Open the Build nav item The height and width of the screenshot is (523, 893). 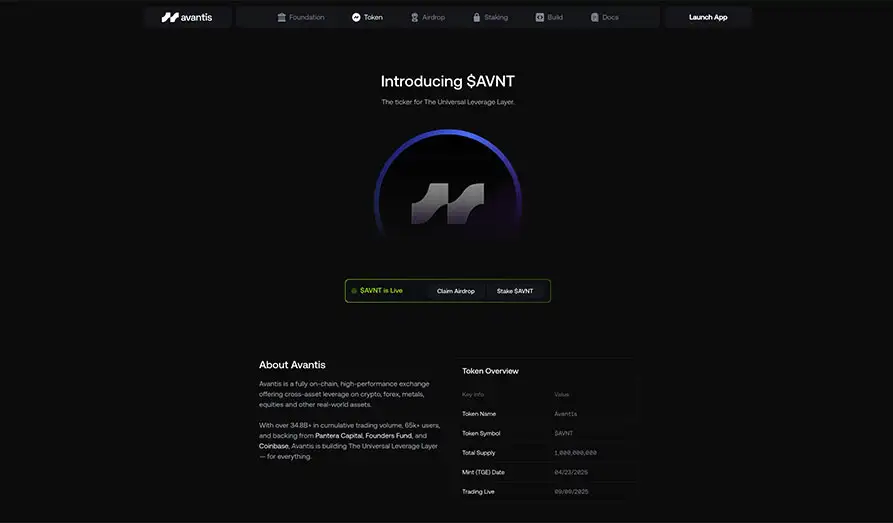(x=549, y=17)
